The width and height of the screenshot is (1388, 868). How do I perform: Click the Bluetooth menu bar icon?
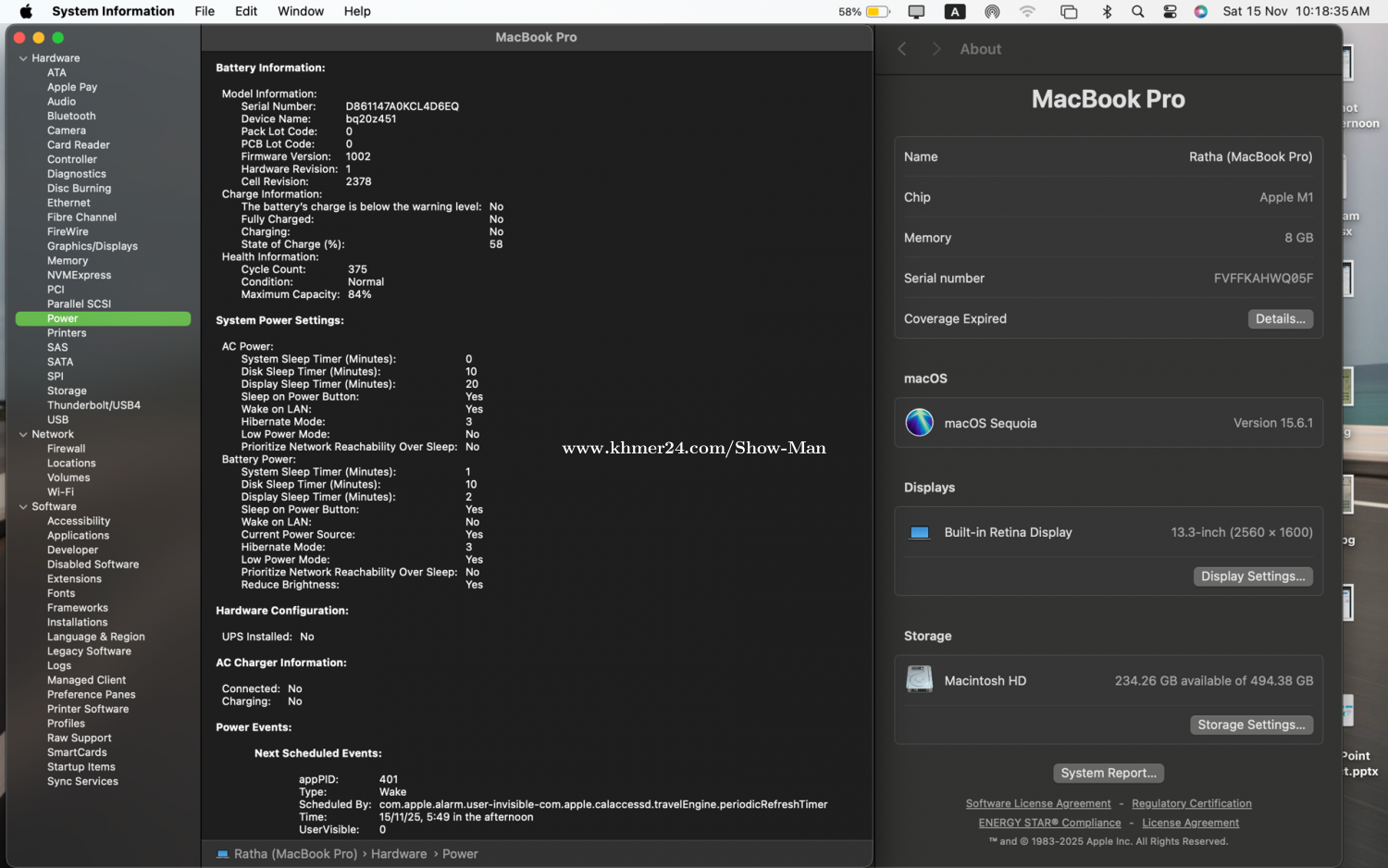[x=1107, y=12]
